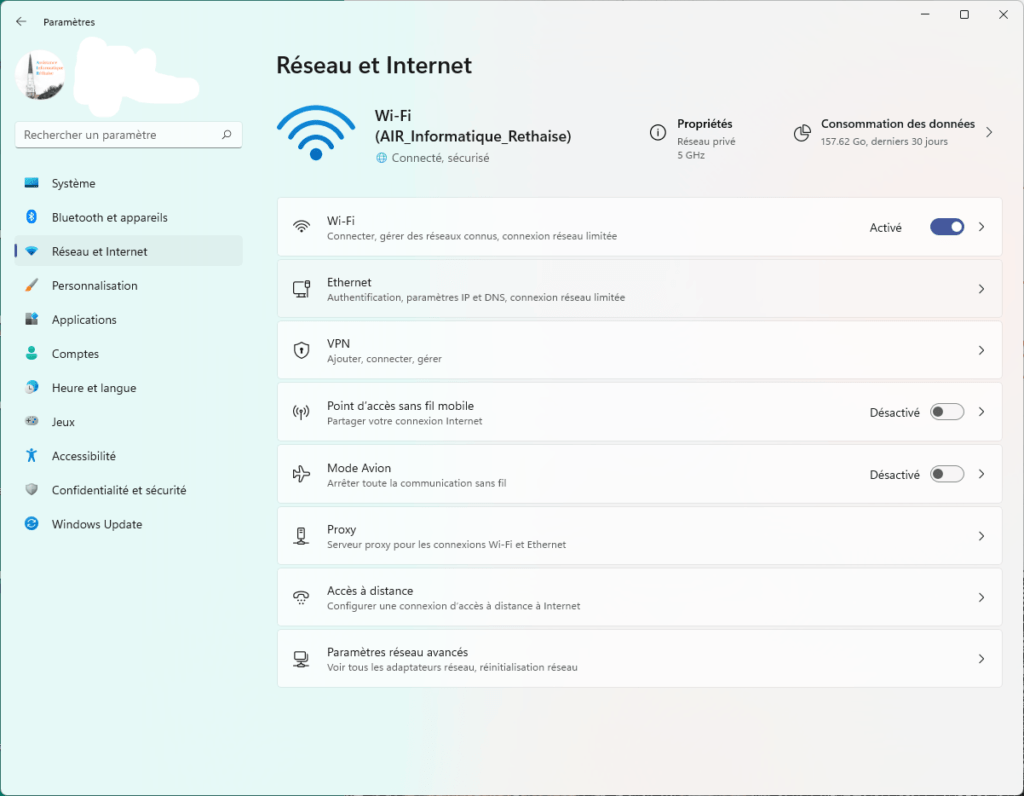Click the back arrow in title bar

21,21
